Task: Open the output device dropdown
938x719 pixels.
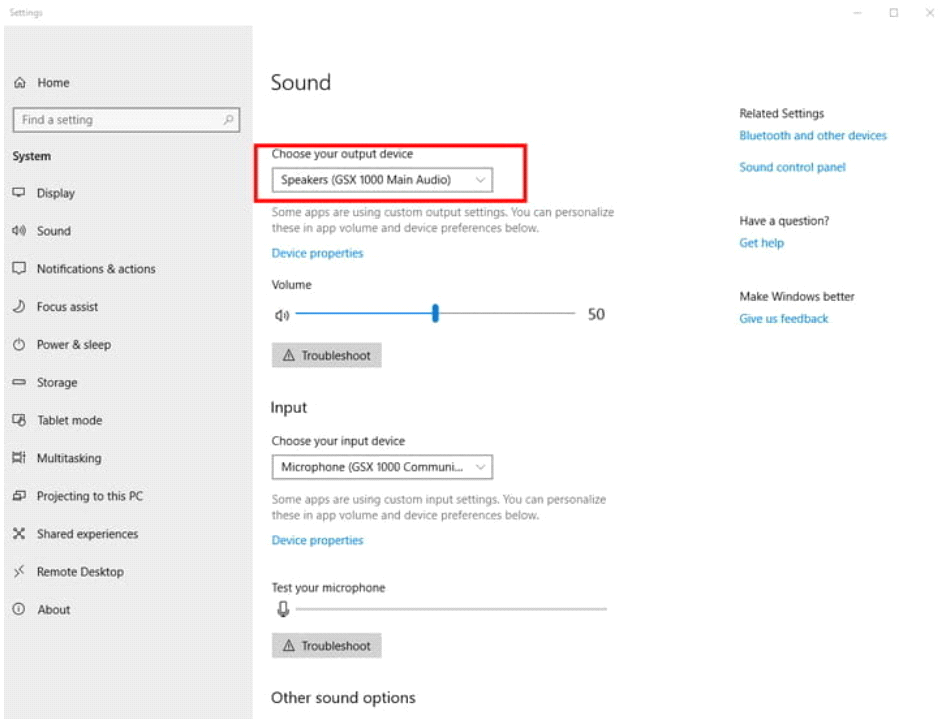Action: [x=381, y=180]
